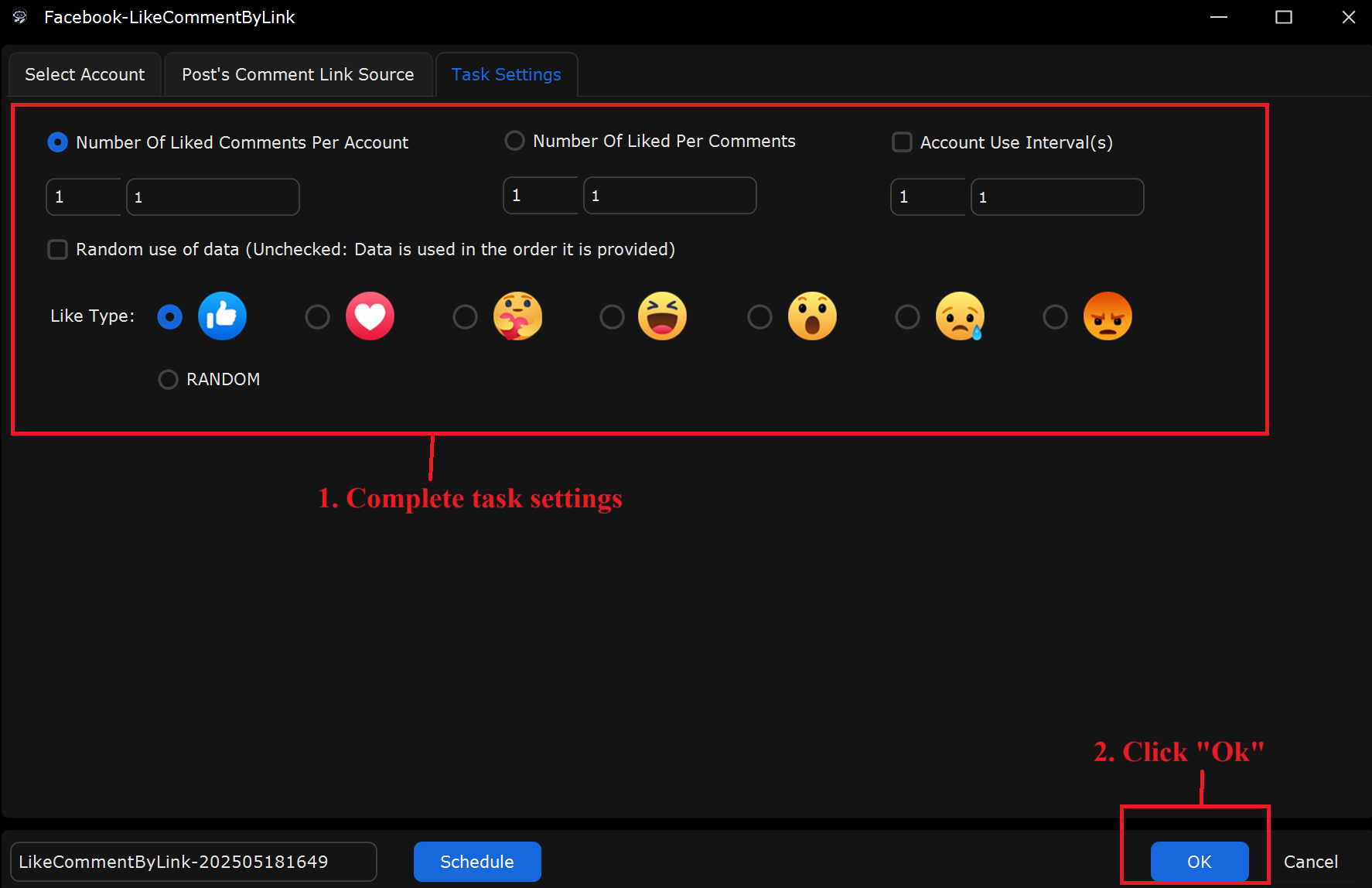Click maximum field under Liked Per Comments
Viewport: 1372px width, 888px height.
[670, 195]
